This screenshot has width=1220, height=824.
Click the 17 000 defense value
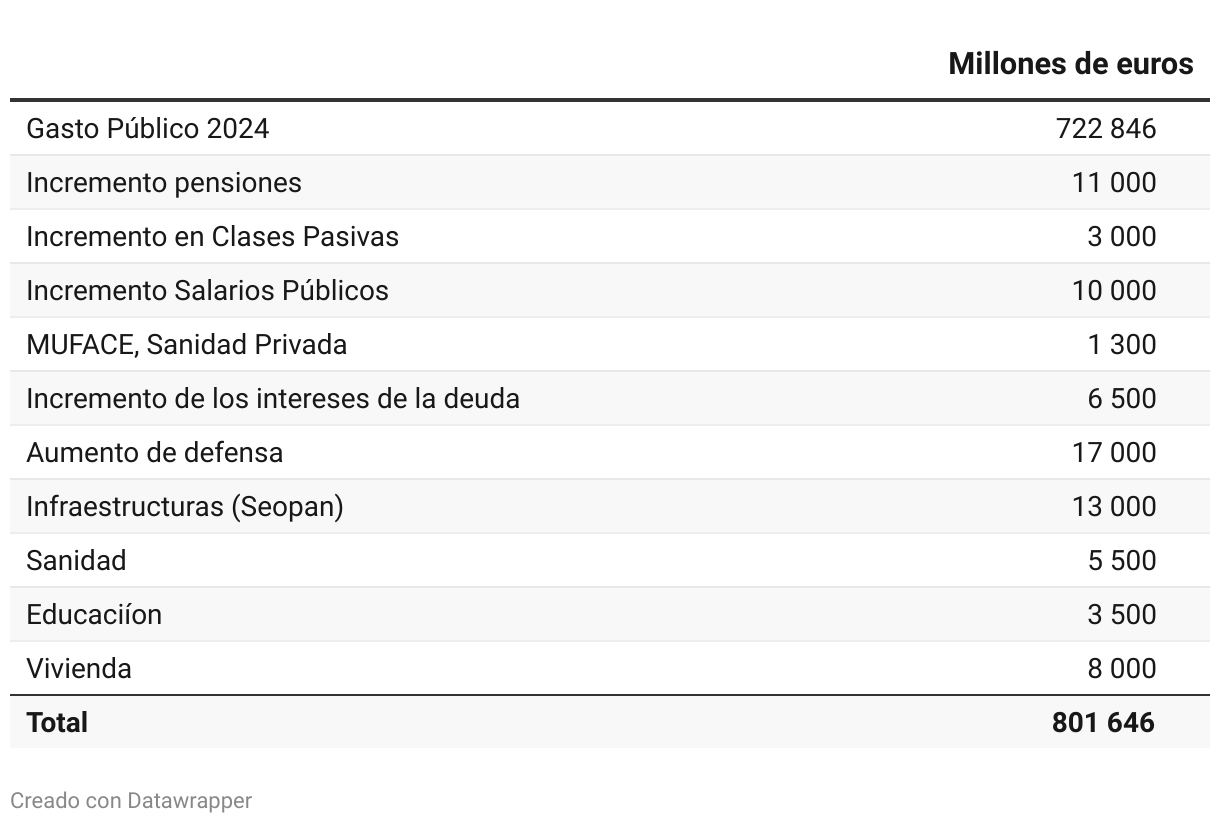pyautogui.click(x=1114, y=453)
